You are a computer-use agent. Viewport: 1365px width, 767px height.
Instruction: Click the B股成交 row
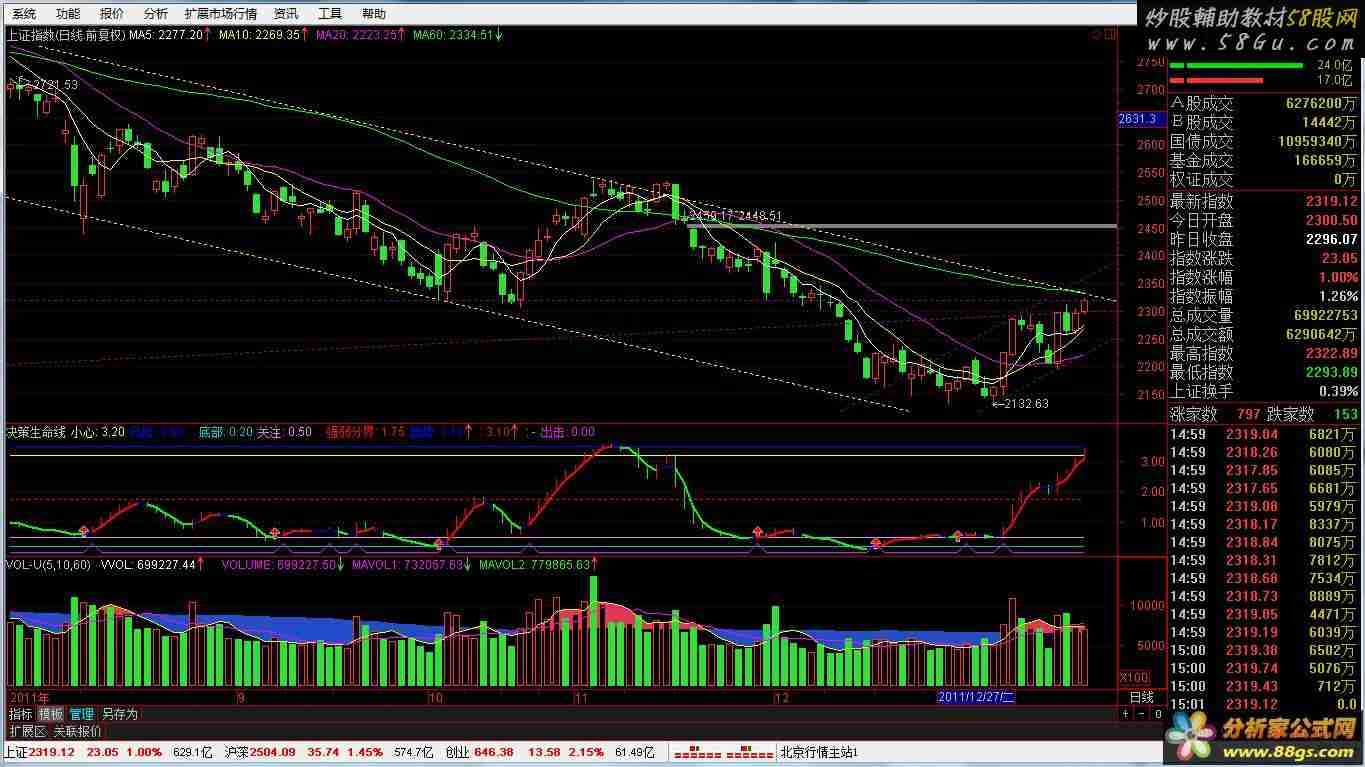1265,122
